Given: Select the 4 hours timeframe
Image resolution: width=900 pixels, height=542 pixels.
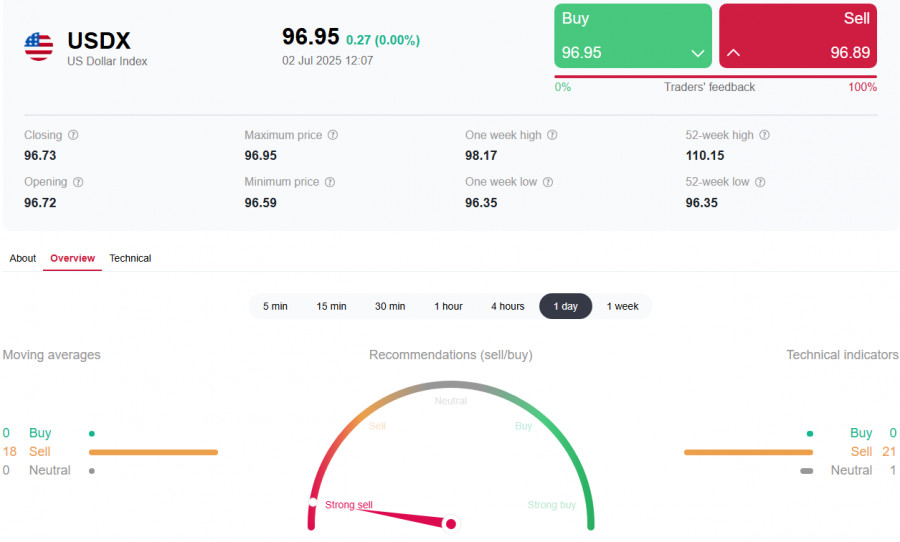Looking at the screenshot, I should pos(507,307).
